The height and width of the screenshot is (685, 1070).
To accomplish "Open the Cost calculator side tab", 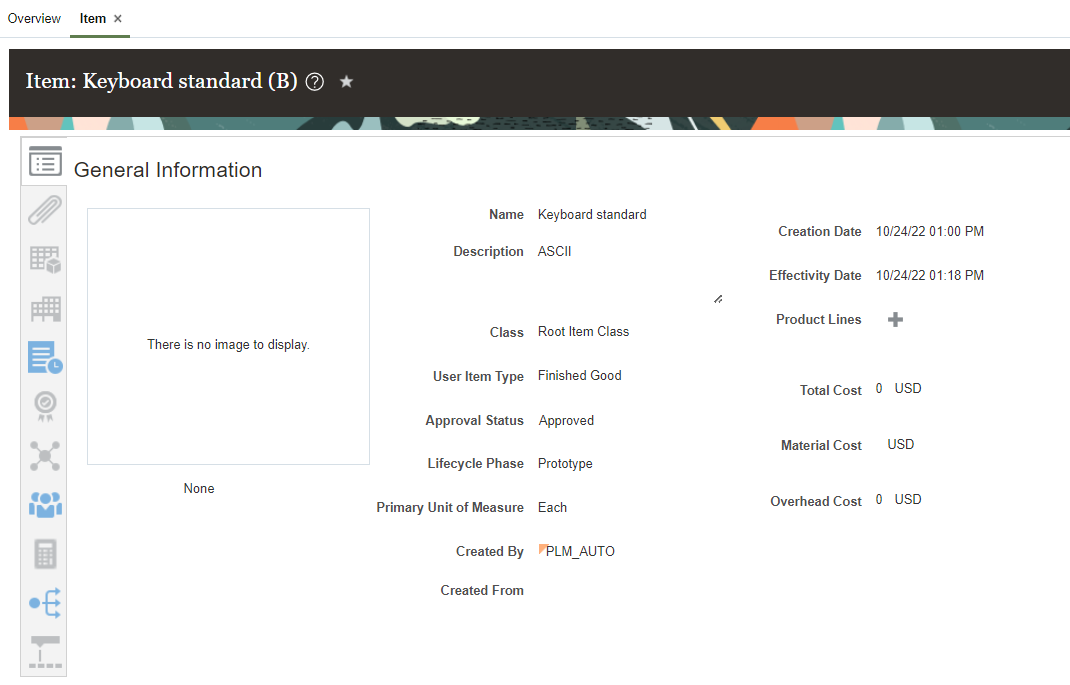I will 45,554.
